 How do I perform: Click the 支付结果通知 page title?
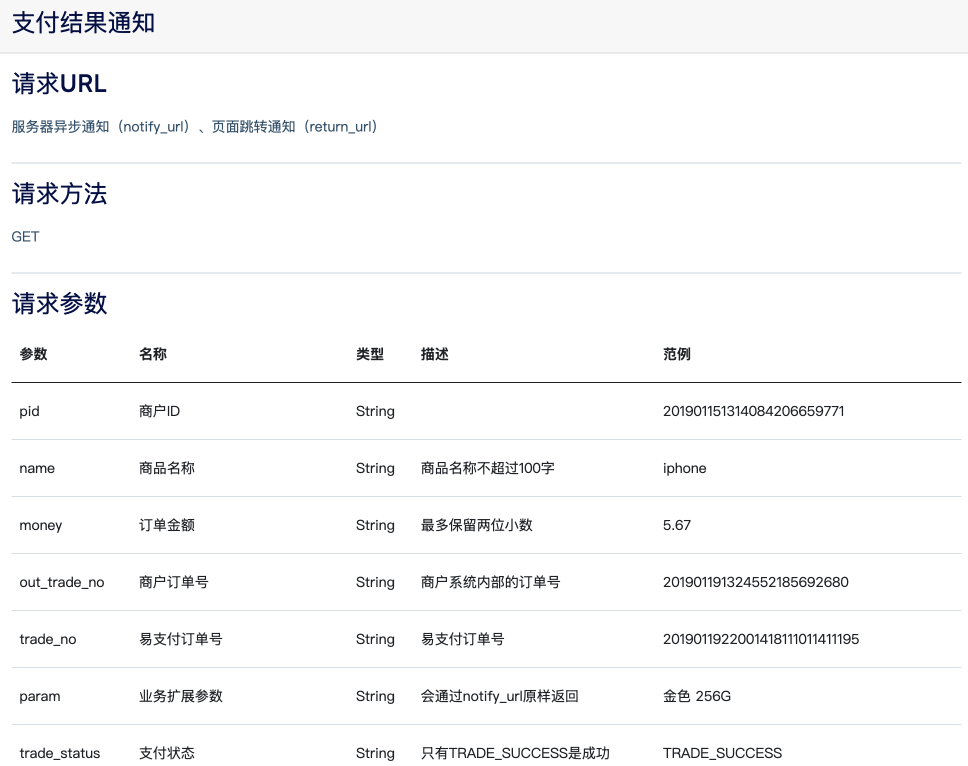pos(83,24)
